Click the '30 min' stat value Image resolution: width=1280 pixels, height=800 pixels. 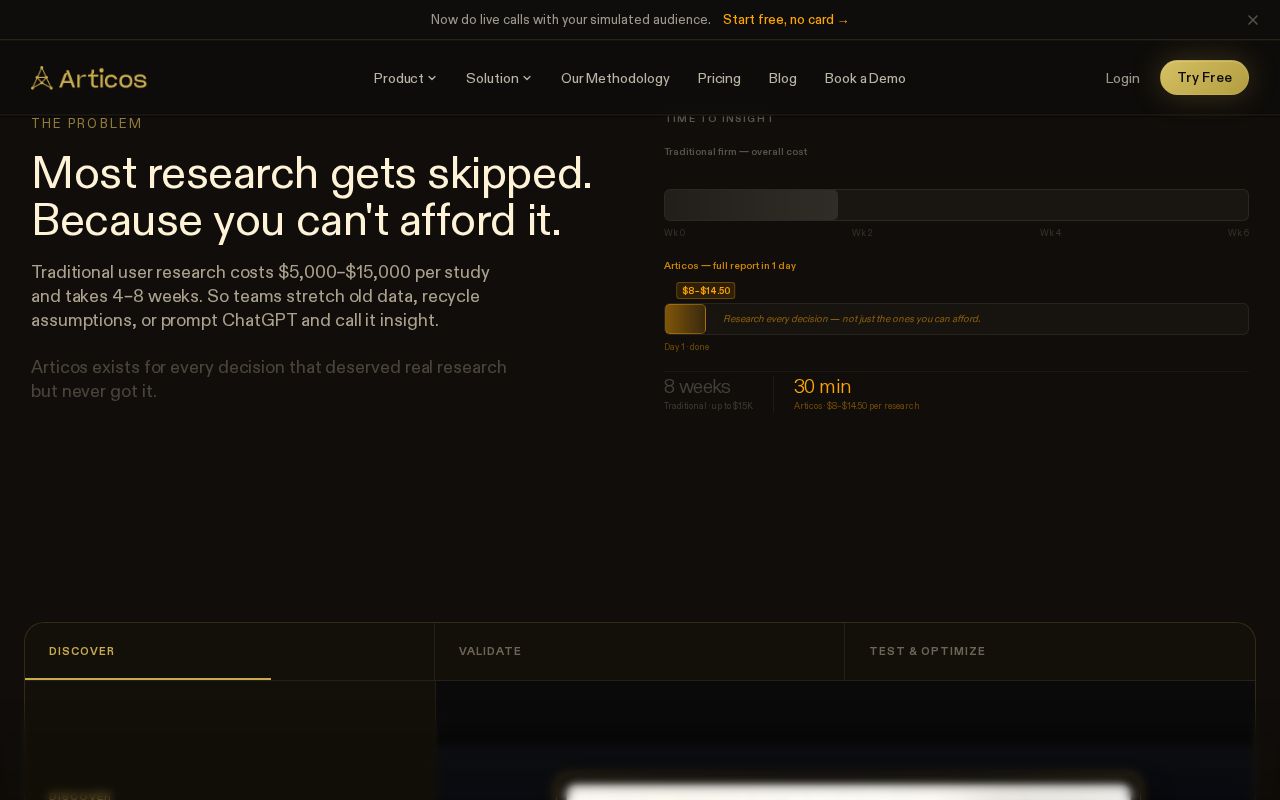click(x=822, y=386)
